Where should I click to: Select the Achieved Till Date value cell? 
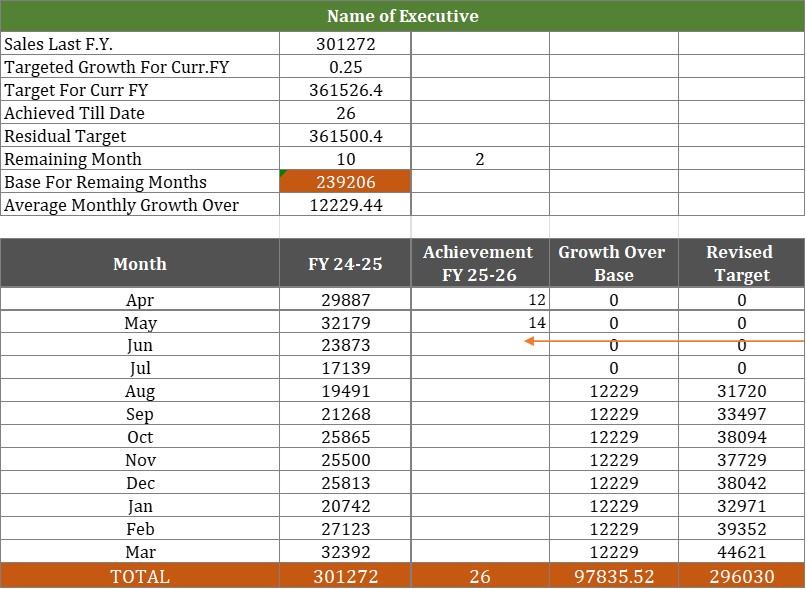pyautogui.click(x=345, y=113)
